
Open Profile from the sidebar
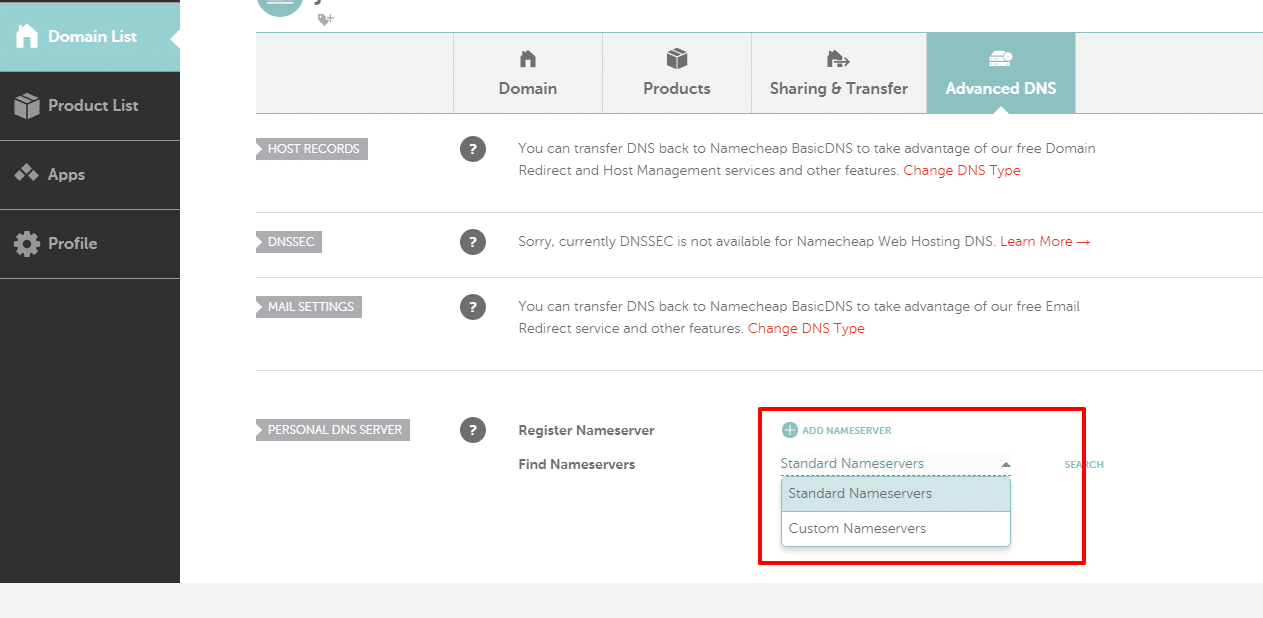[x=90, y=243]
